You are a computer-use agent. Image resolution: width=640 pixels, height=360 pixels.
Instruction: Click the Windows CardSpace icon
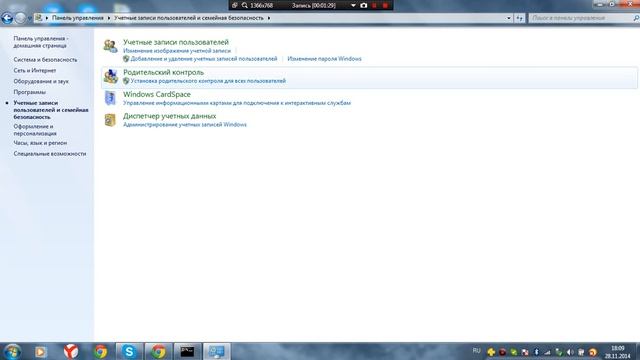(x=110, y=98)
